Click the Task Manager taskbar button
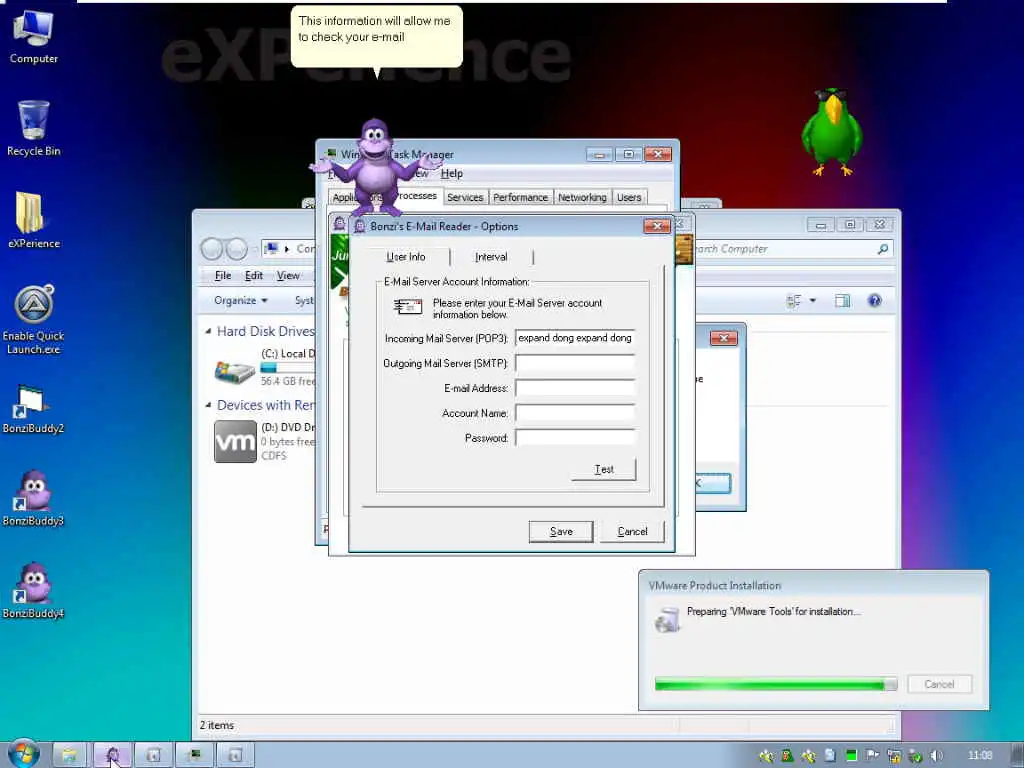 tap(194, 755)
